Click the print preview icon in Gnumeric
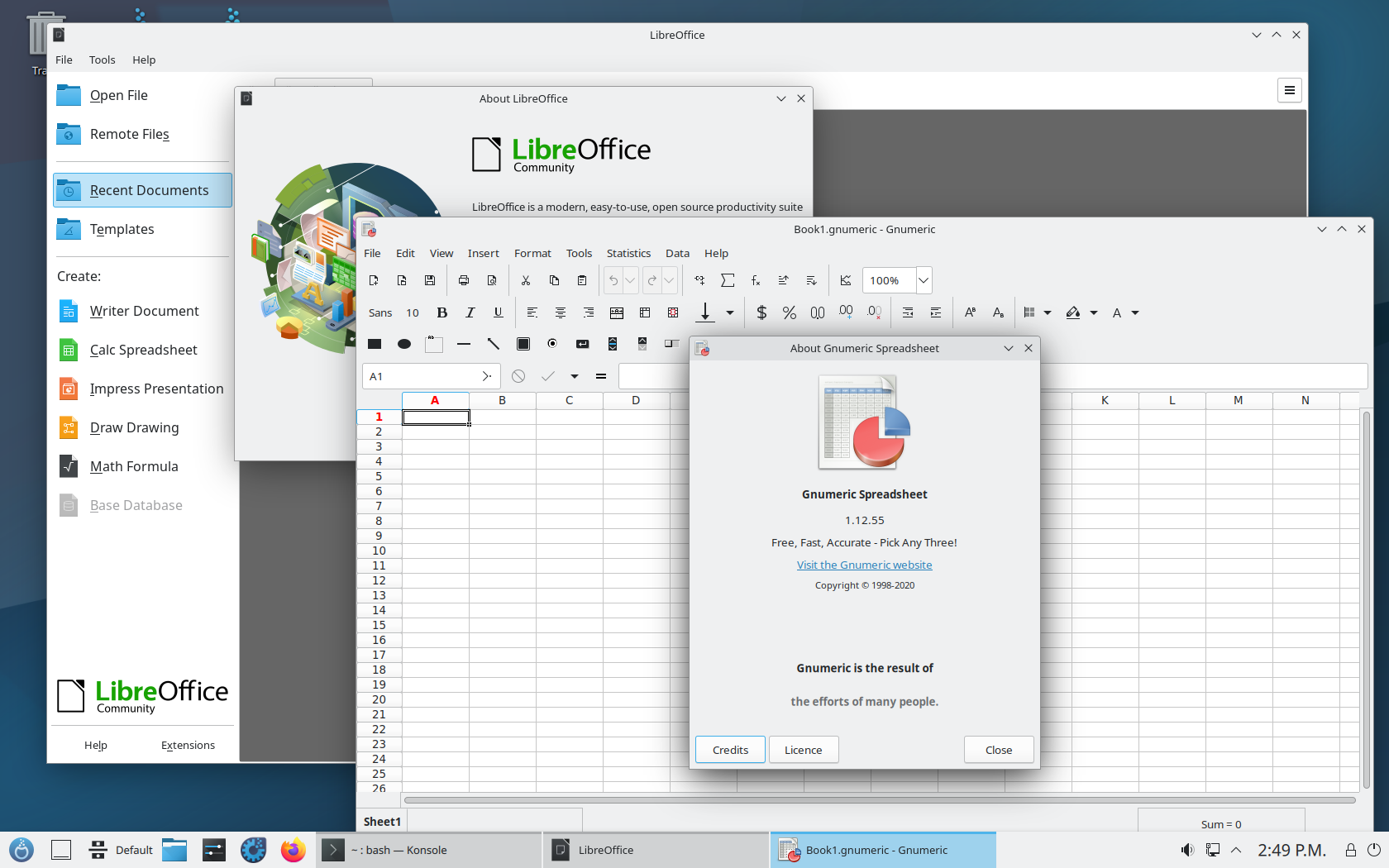Viewport: 1389px width, 868px height. pyautogui.click(x=492, y=280)
